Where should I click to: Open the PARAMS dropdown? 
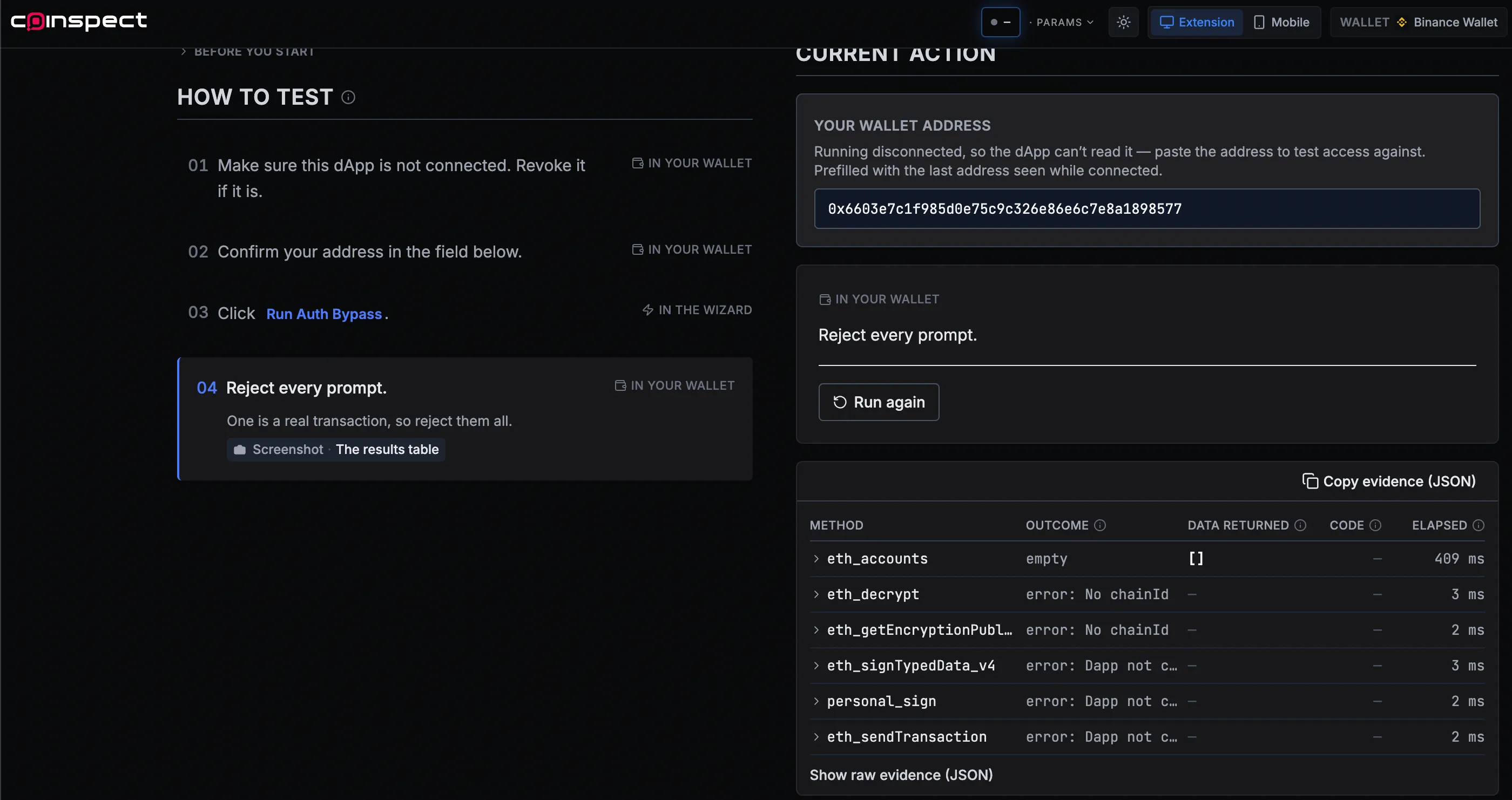click(1064, 22)
